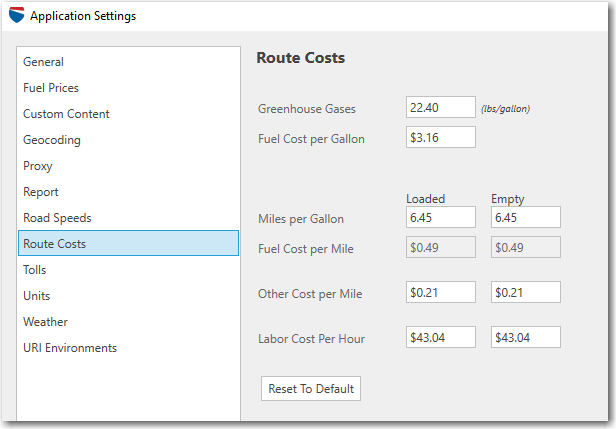616x429 pixels.
Task: Click the Greenhouse Gases input field
Action: pyautogui.click(x=441, y=107)
